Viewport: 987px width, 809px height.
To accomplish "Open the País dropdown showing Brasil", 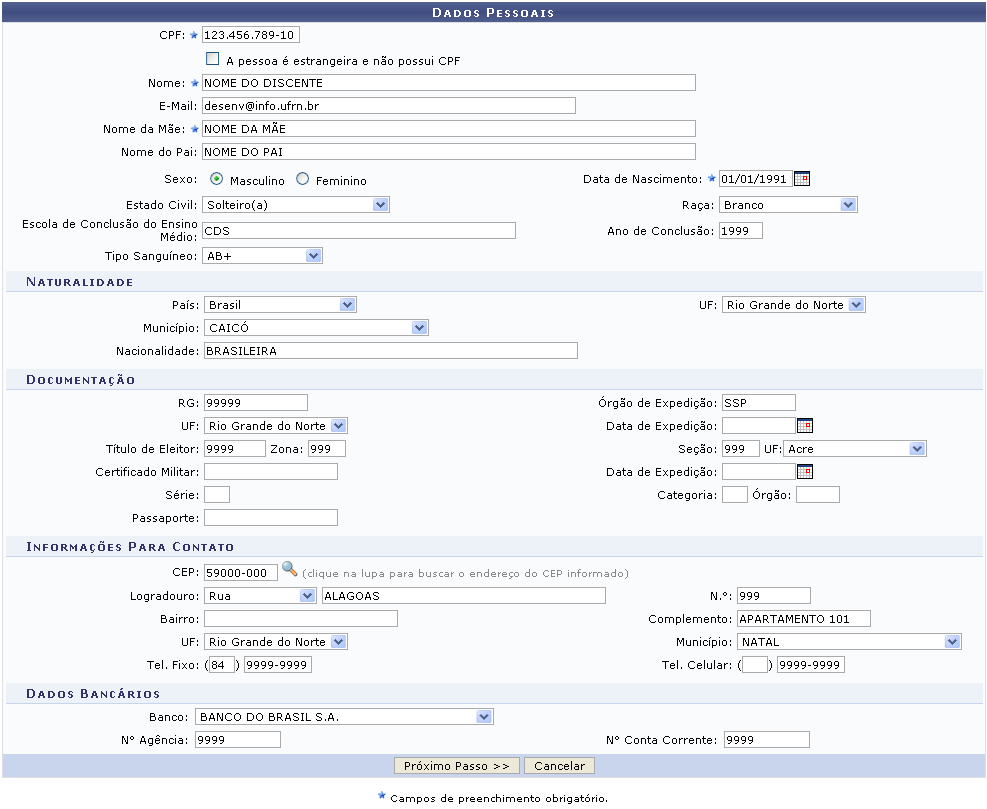I will (x=279, y=305).
